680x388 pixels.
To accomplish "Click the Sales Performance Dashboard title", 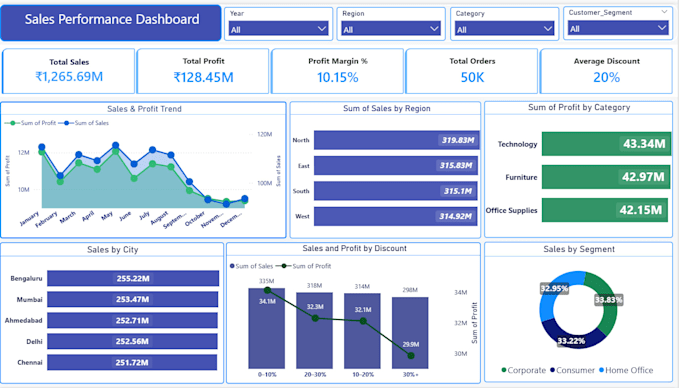I will (111, 19).
